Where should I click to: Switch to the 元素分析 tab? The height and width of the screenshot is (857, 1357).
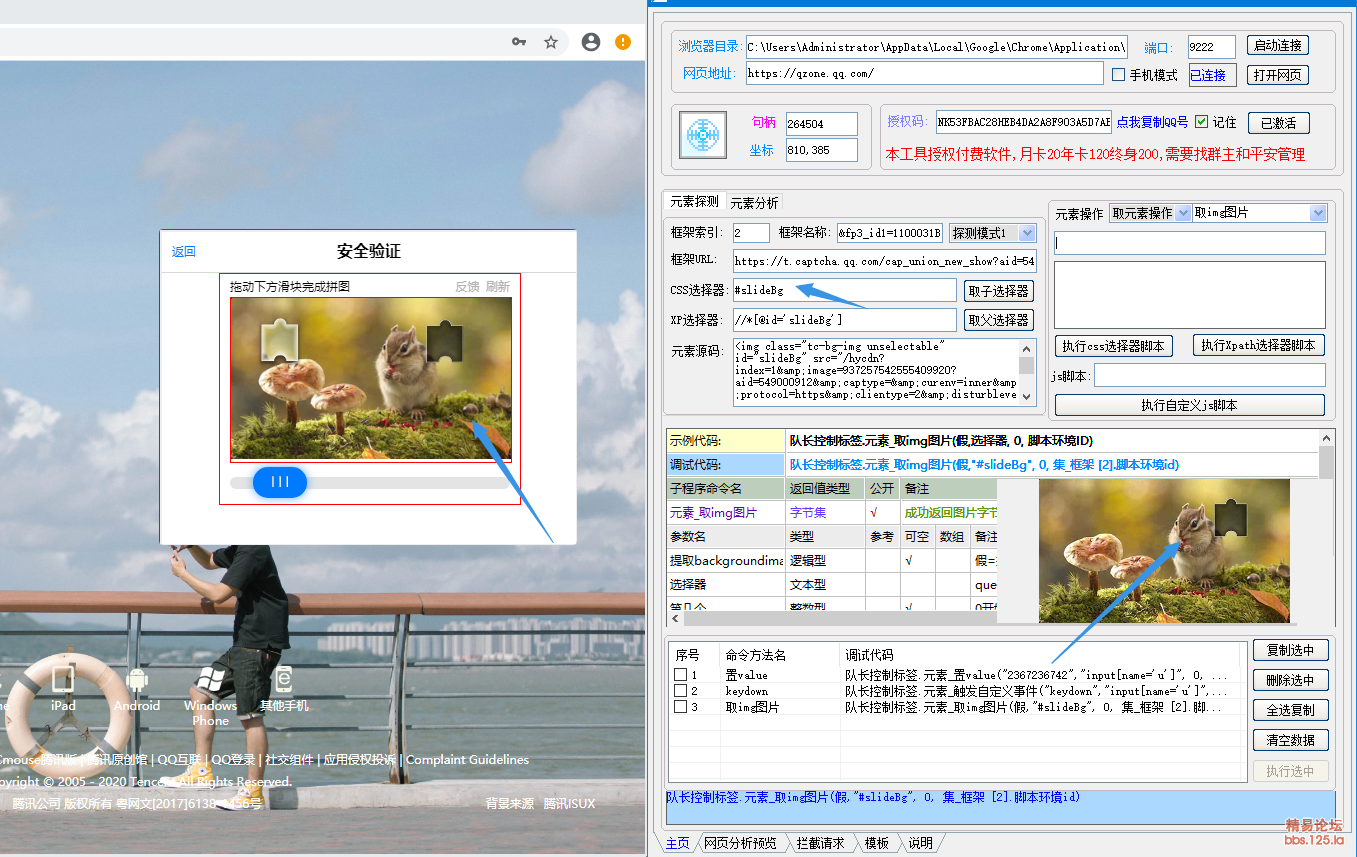click(x=754, y=202)
